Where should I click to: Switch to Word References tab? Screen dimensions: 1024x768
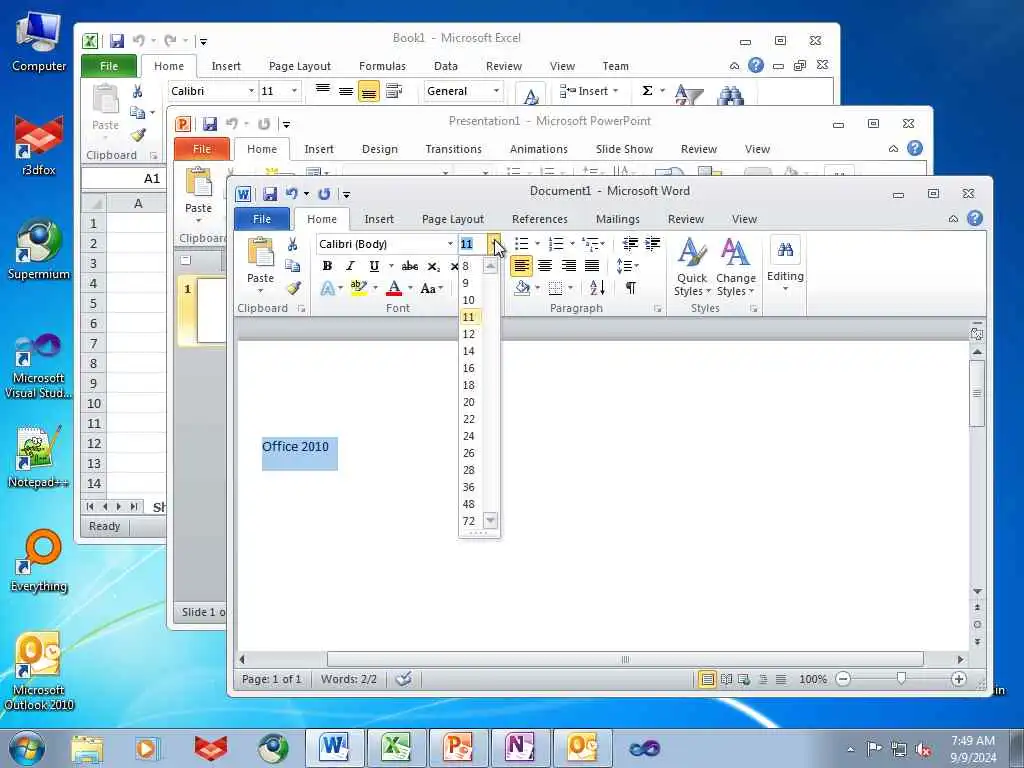(x=539, y=219)
